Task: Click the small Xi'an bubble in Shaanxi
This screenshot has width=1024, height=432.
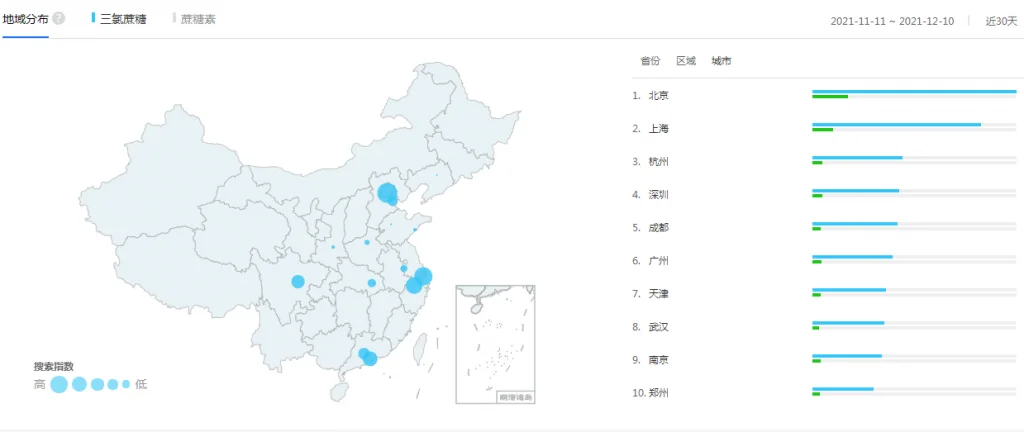Action: (x=333, y=247)
